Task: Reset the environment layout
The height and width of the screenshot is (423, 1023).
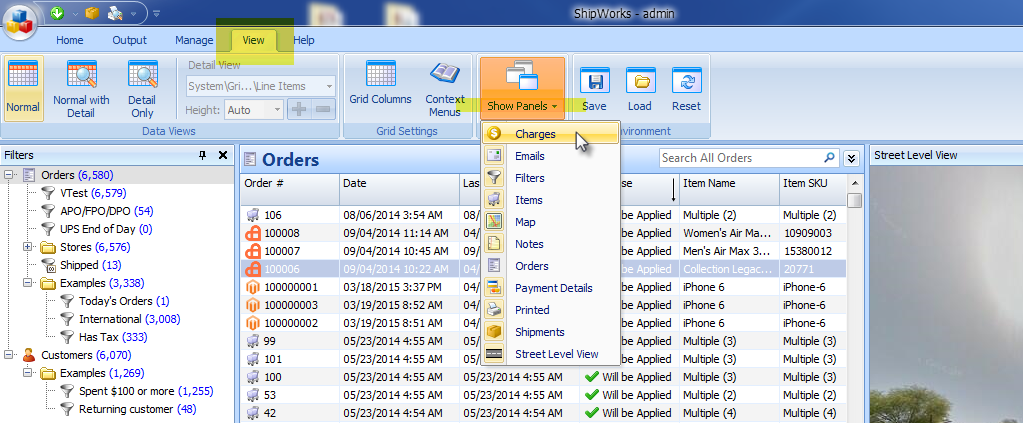Action: click(x=686, y=88)
